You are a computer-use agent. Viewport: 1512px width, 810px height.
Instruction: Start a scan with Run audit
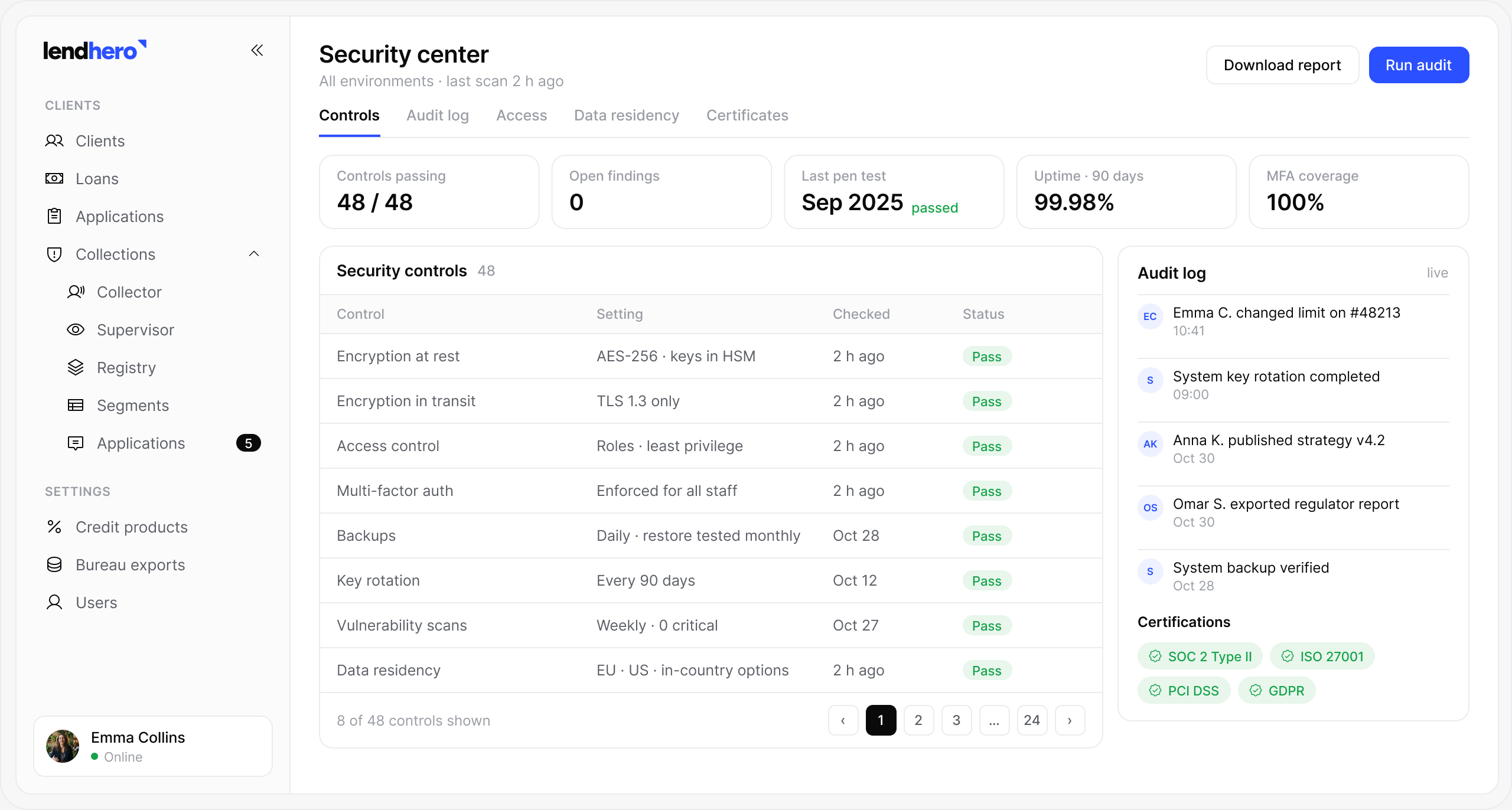pyautogui.click(x=1419, y=65)
